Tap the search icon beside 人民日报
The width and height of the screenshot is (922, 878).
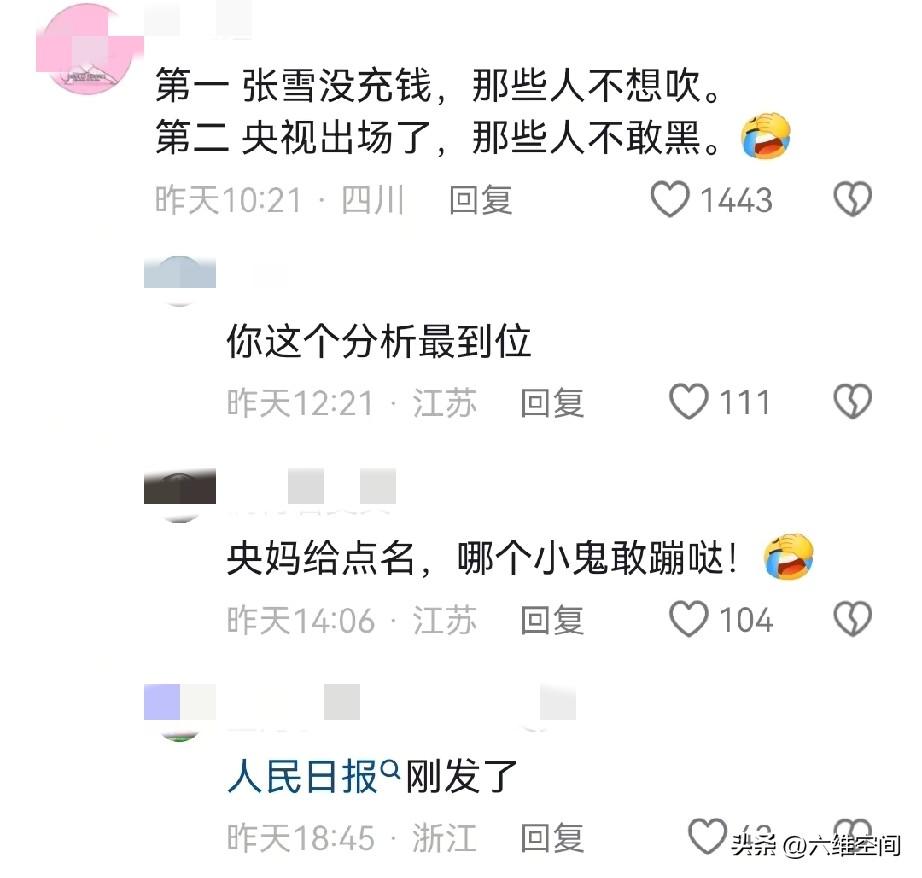(x=390, y=768)
